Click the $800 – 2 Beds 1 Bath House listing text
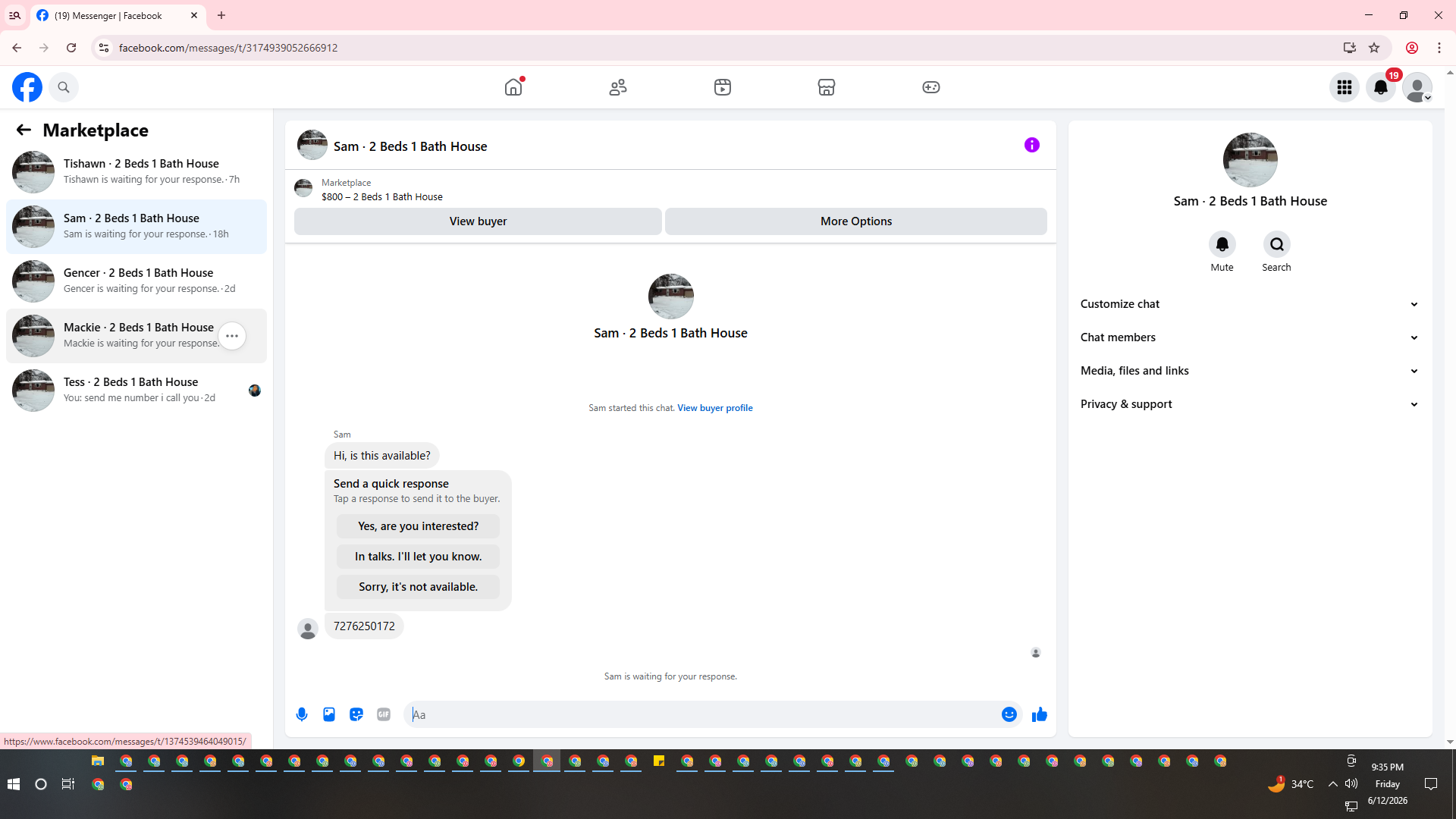This screenshot has height=819, width=1456. [382, 197]
